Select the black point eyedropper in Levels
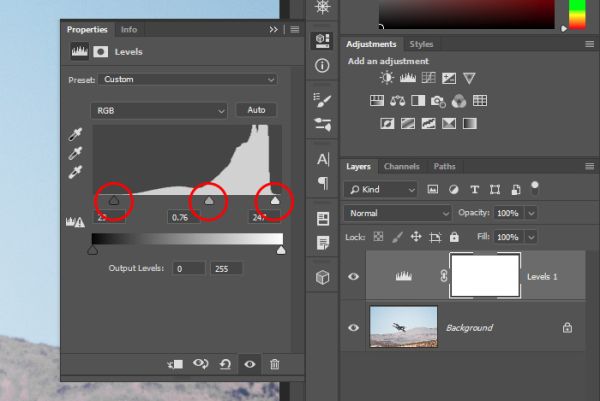This screenshot has width=600, height=401. click(x=75, y=134)
